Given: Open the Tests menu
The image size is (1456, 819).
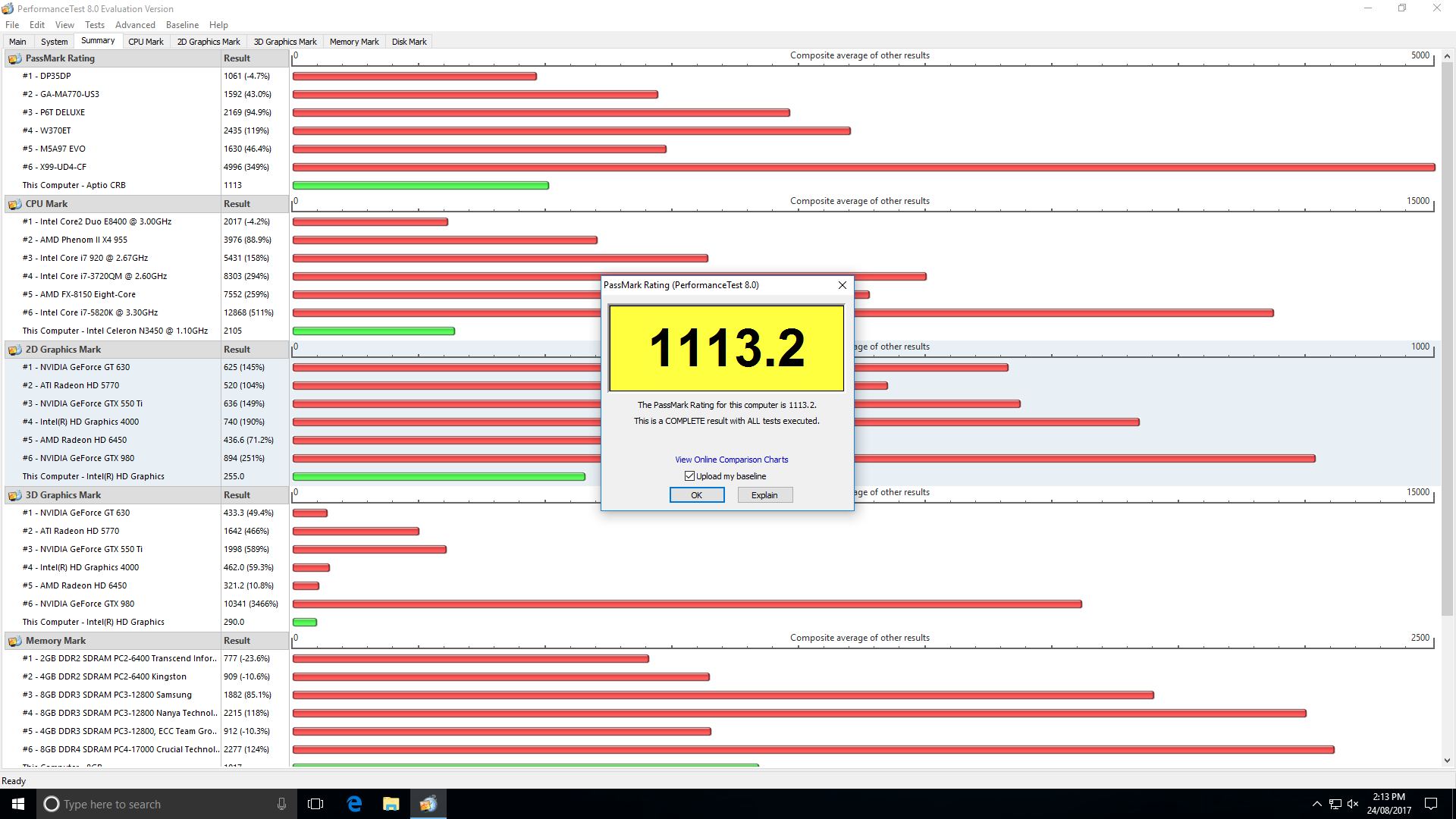Looking at the screenshot, I should [95, 25].
